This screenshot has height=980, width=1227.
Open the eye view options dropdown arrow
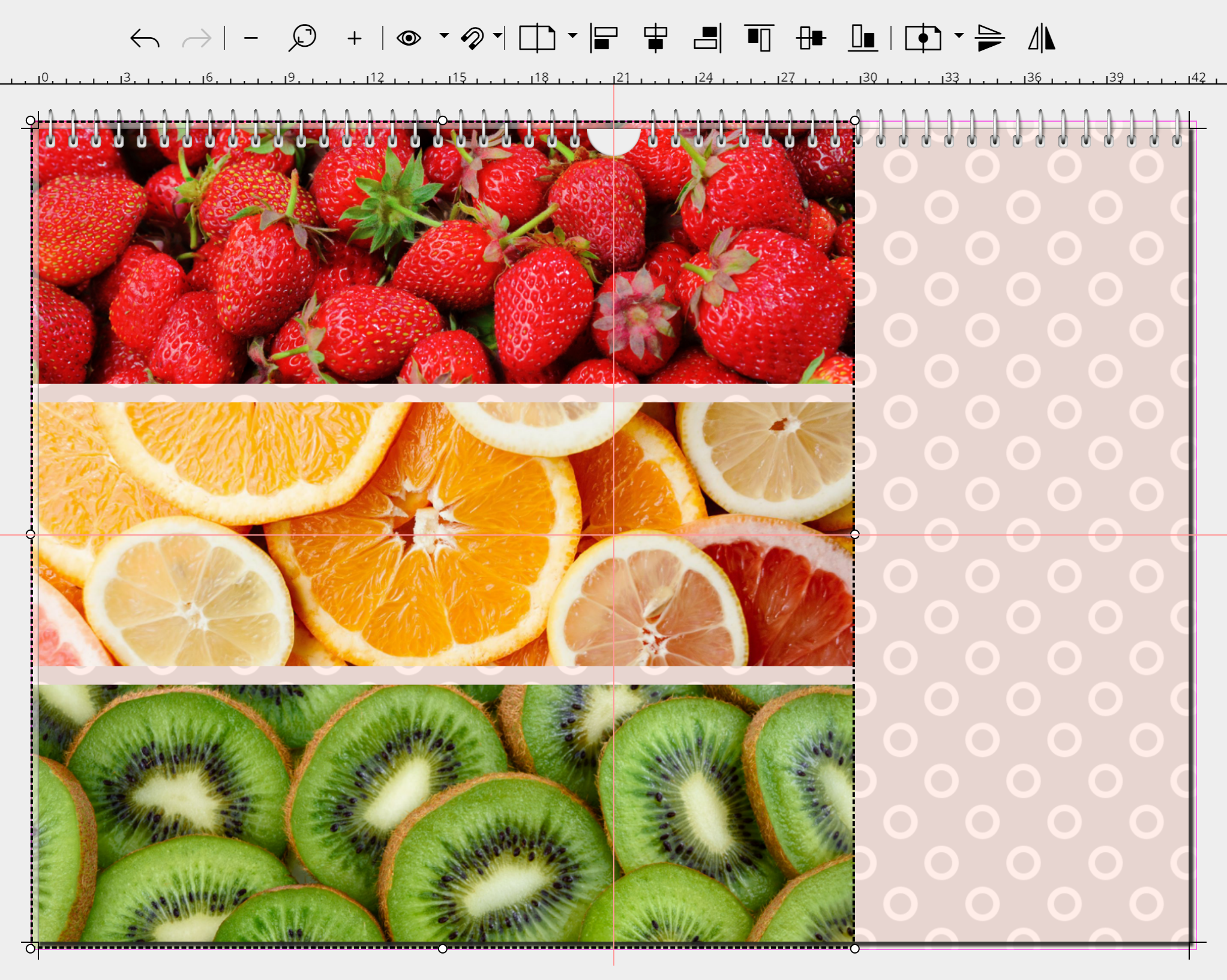coord(444,36)
